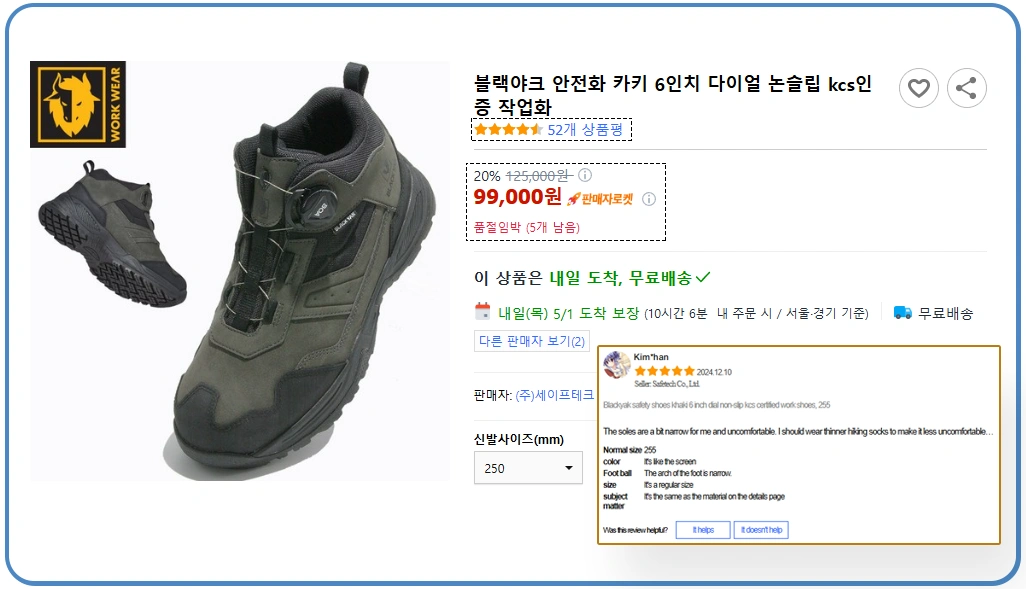
Task: Click Kim*han reviewer avatar
Action: [617, 364]
